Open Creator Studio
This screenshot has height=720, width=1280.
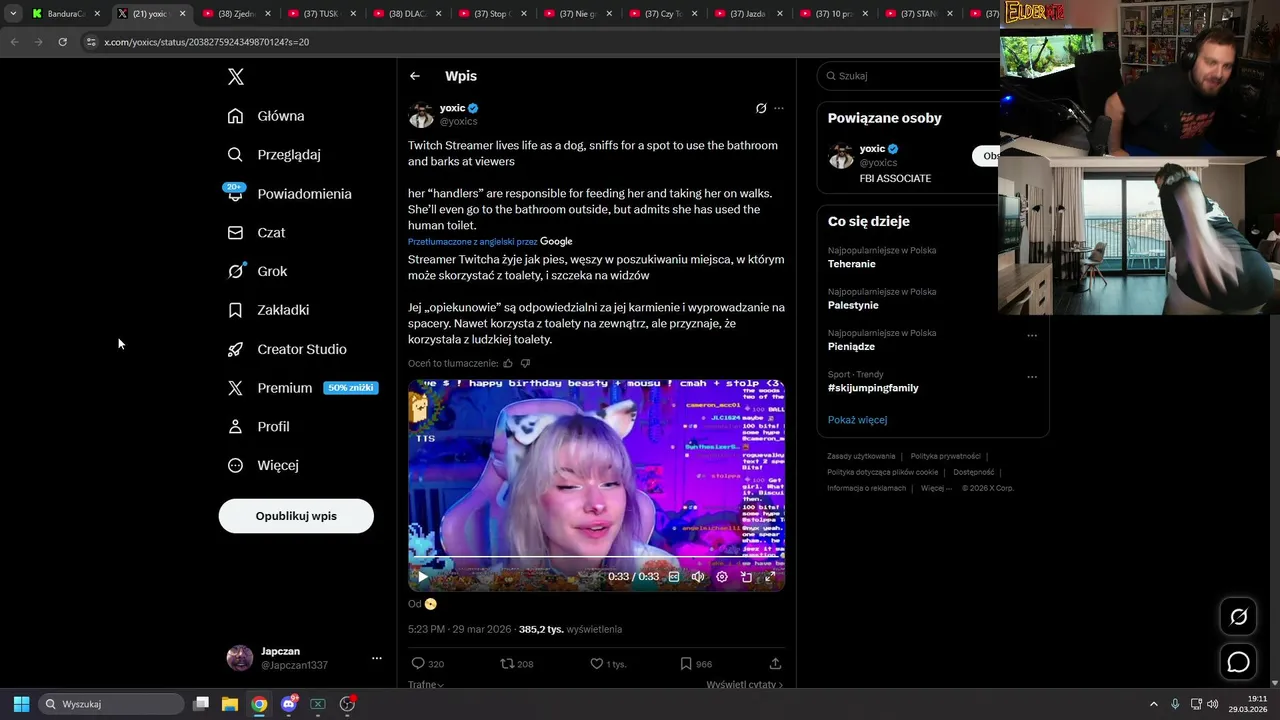tap(287, 349)
